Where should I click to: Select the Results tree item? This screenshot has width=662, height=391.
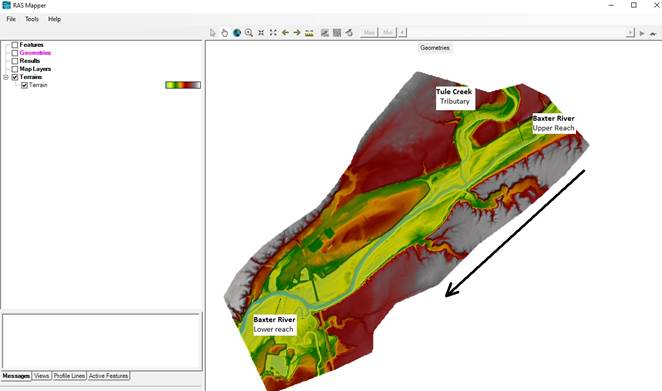30,61
